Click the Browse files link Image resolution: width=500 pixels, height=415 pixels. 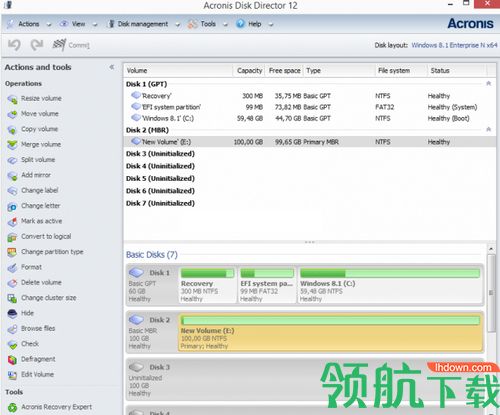pyautogui.click(x=38, y=329)
